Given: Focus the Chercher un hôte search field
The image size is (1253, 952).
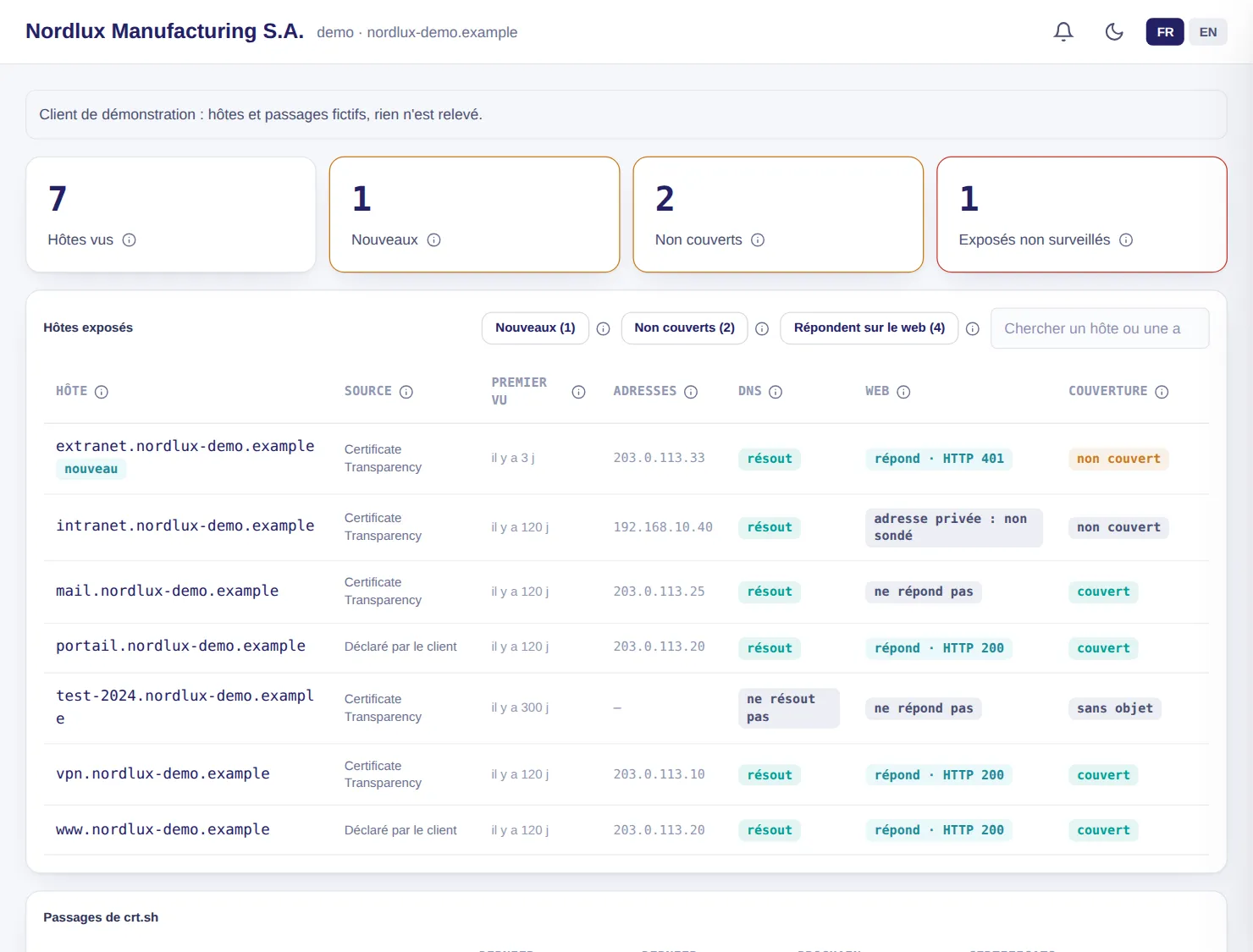Looking at the screenshot, I should pyautogui.click(x=1100, y=328).
